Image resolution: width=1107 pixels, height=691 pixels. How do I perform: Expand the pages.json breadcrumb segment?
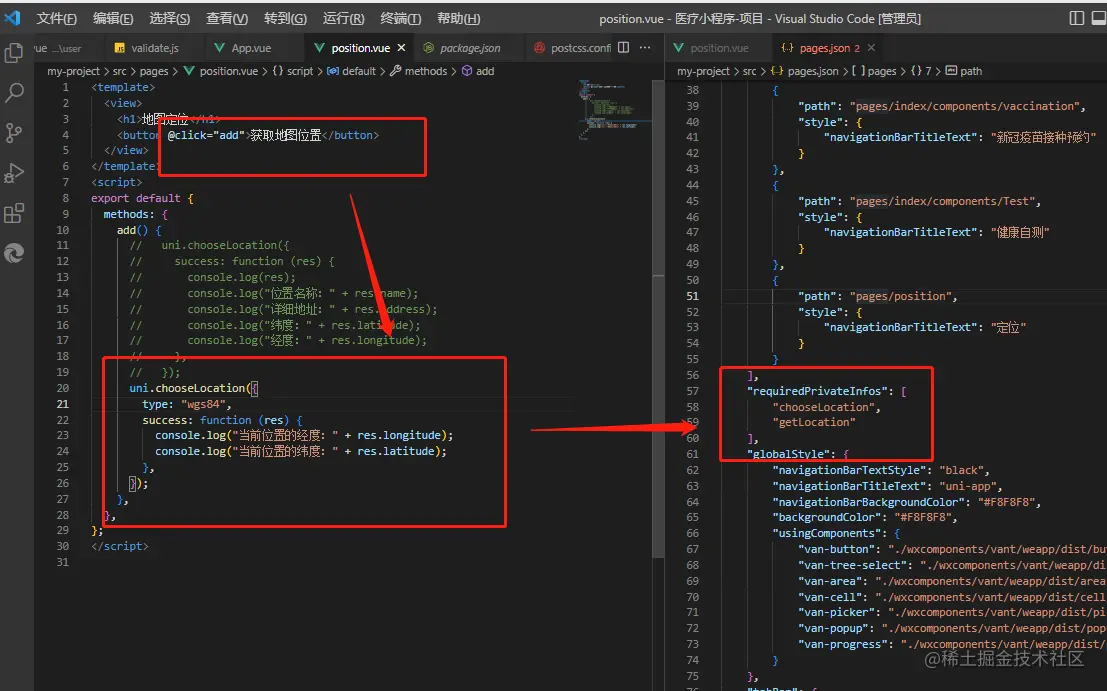point(812,71)
